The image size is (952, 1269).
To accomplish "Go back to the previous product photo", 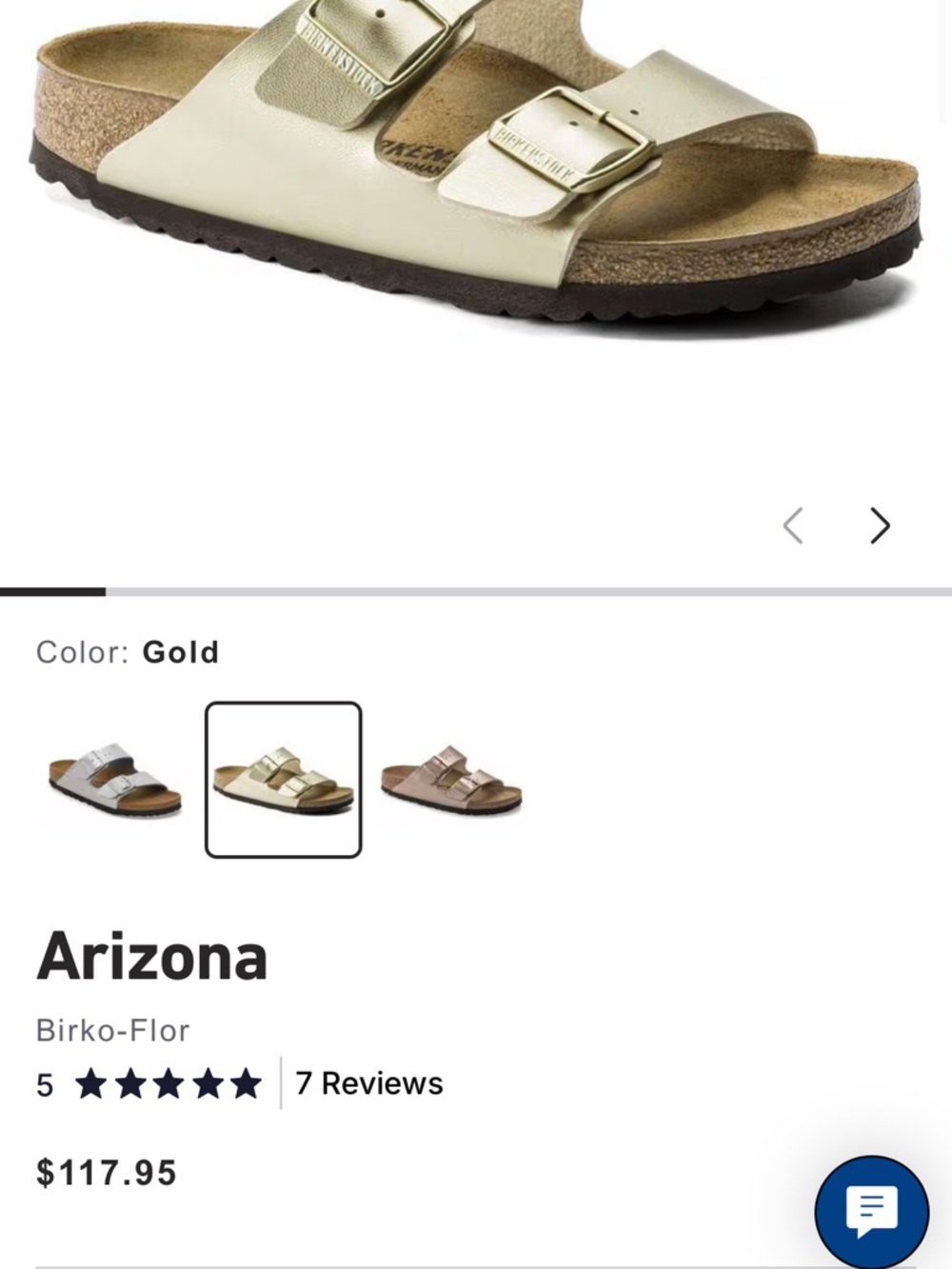I will pos(795,525).
